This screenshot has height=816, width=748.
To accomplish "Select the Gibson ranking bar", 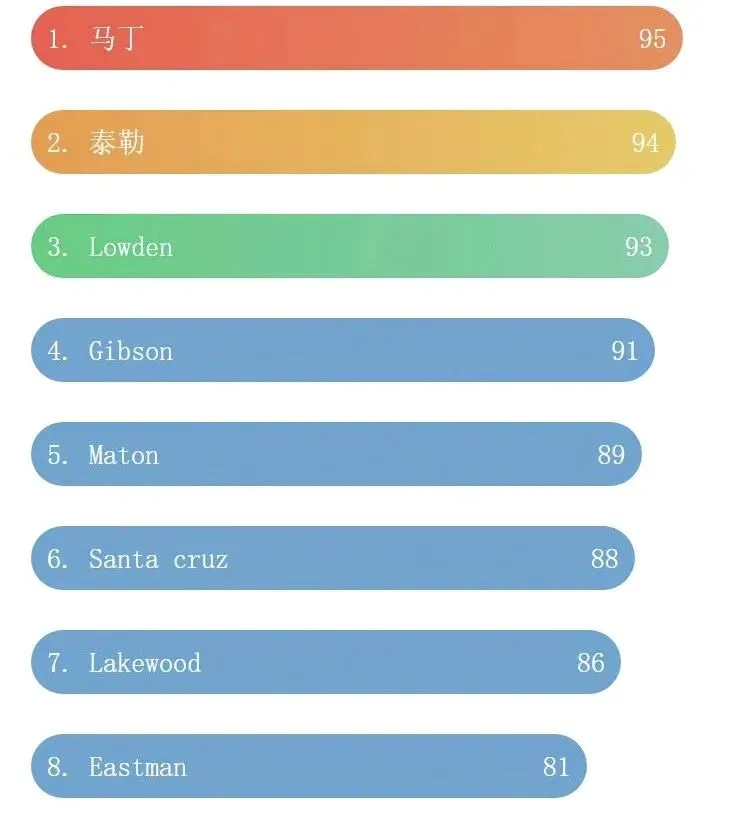I will (x=343, y=350).
